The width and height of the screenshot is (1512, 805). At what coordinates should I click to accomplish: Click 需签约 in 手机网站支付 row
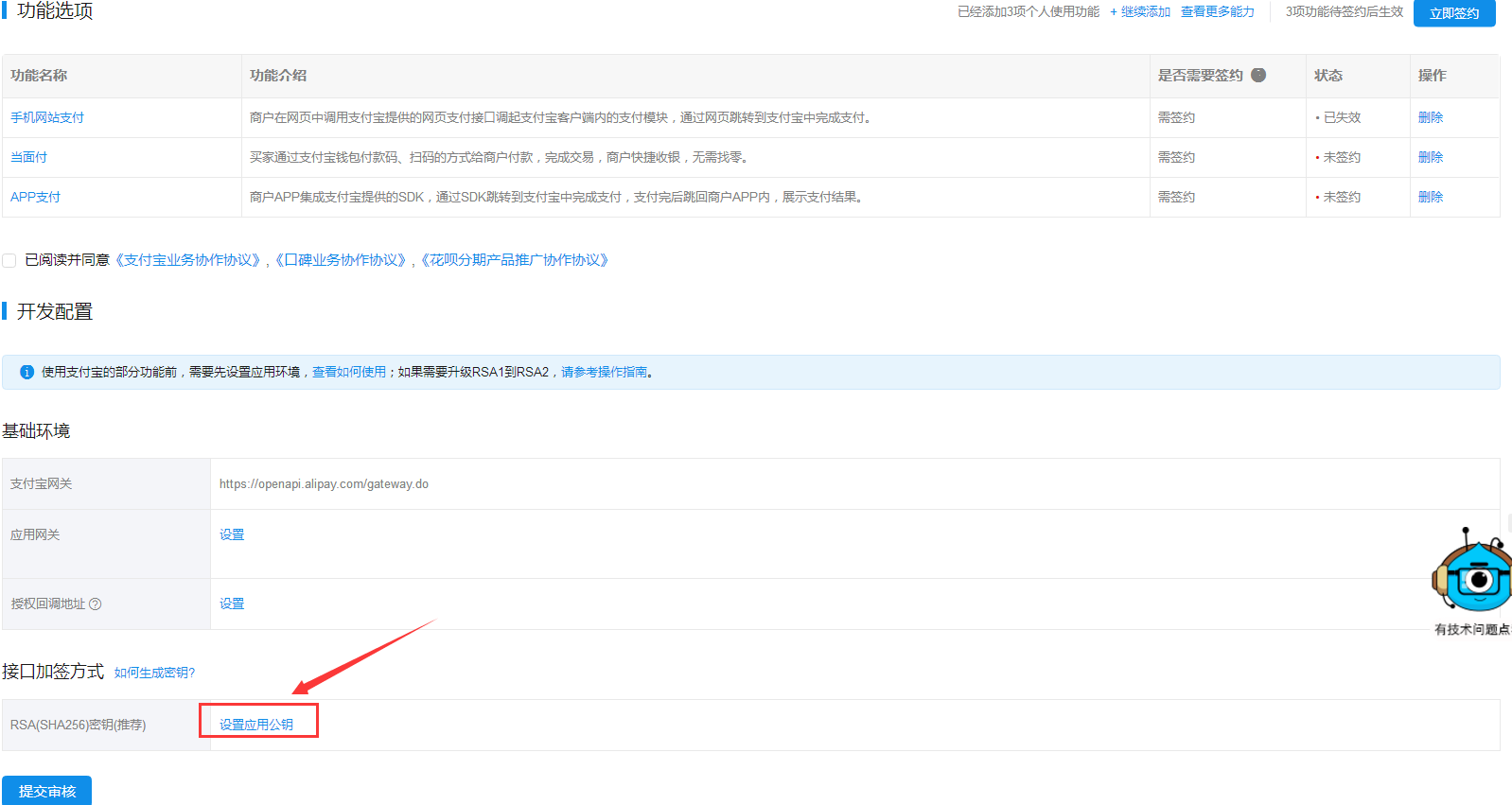tap(1176, 117)
